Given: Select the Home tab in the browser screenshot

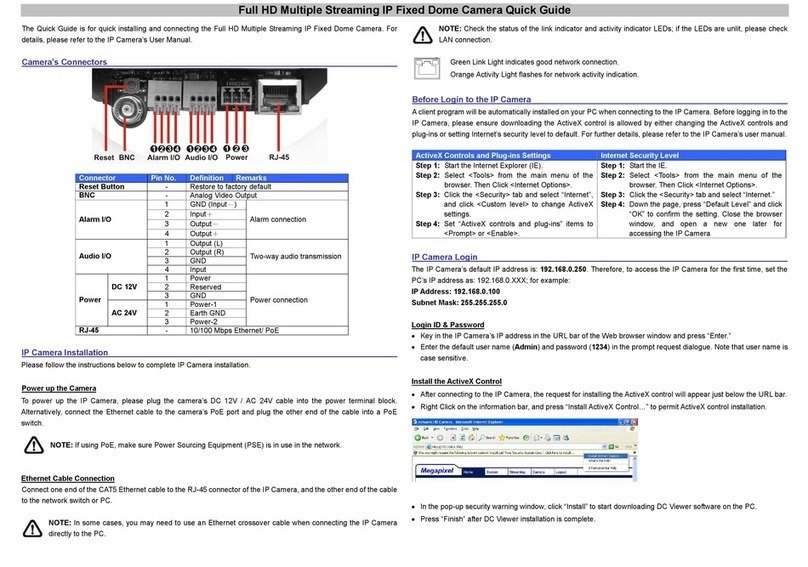Looking at the screenshot, I should tap(473, 472).
